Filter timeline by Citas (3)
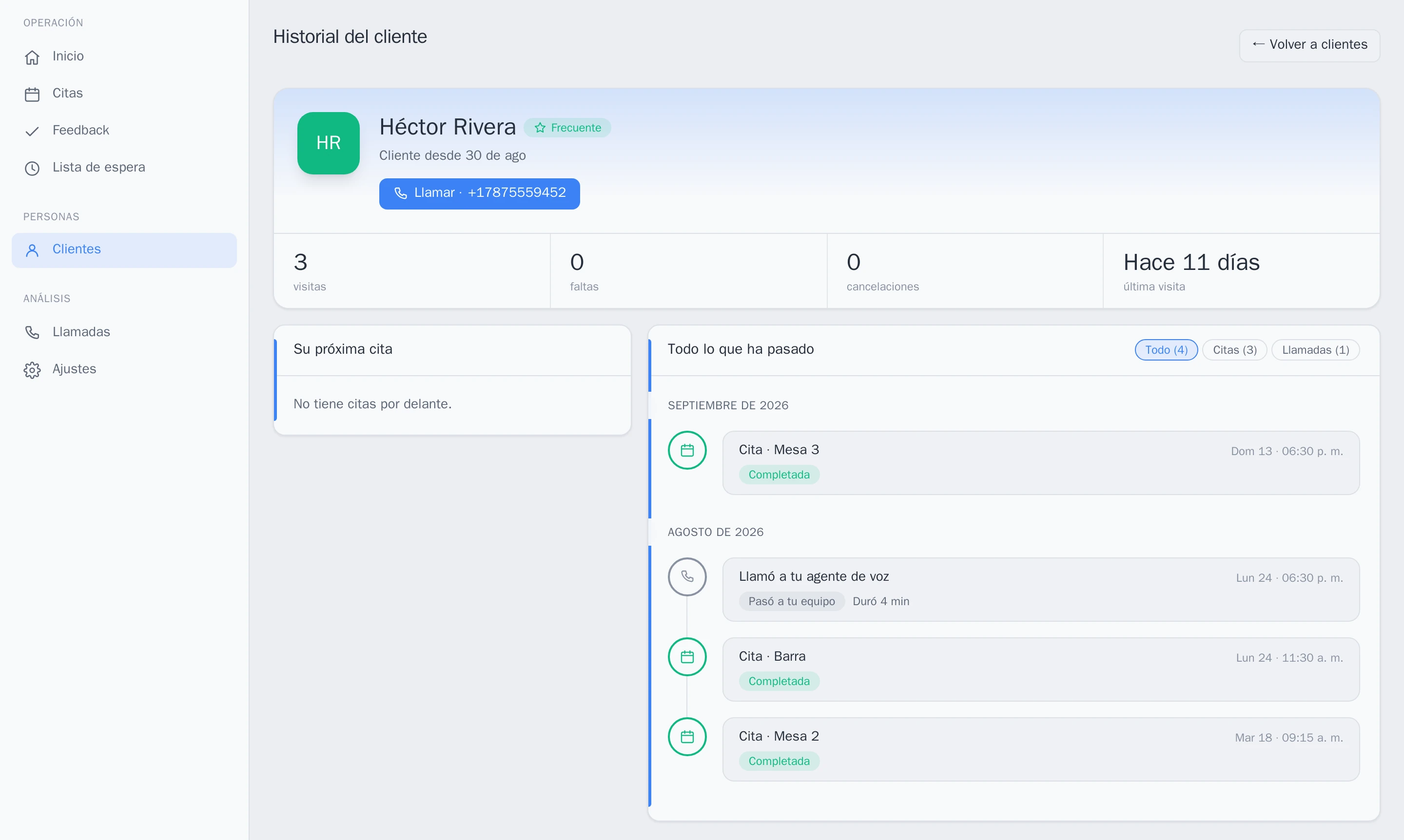This screenshot has height=840, width=1404. [x=1235, y=350]
